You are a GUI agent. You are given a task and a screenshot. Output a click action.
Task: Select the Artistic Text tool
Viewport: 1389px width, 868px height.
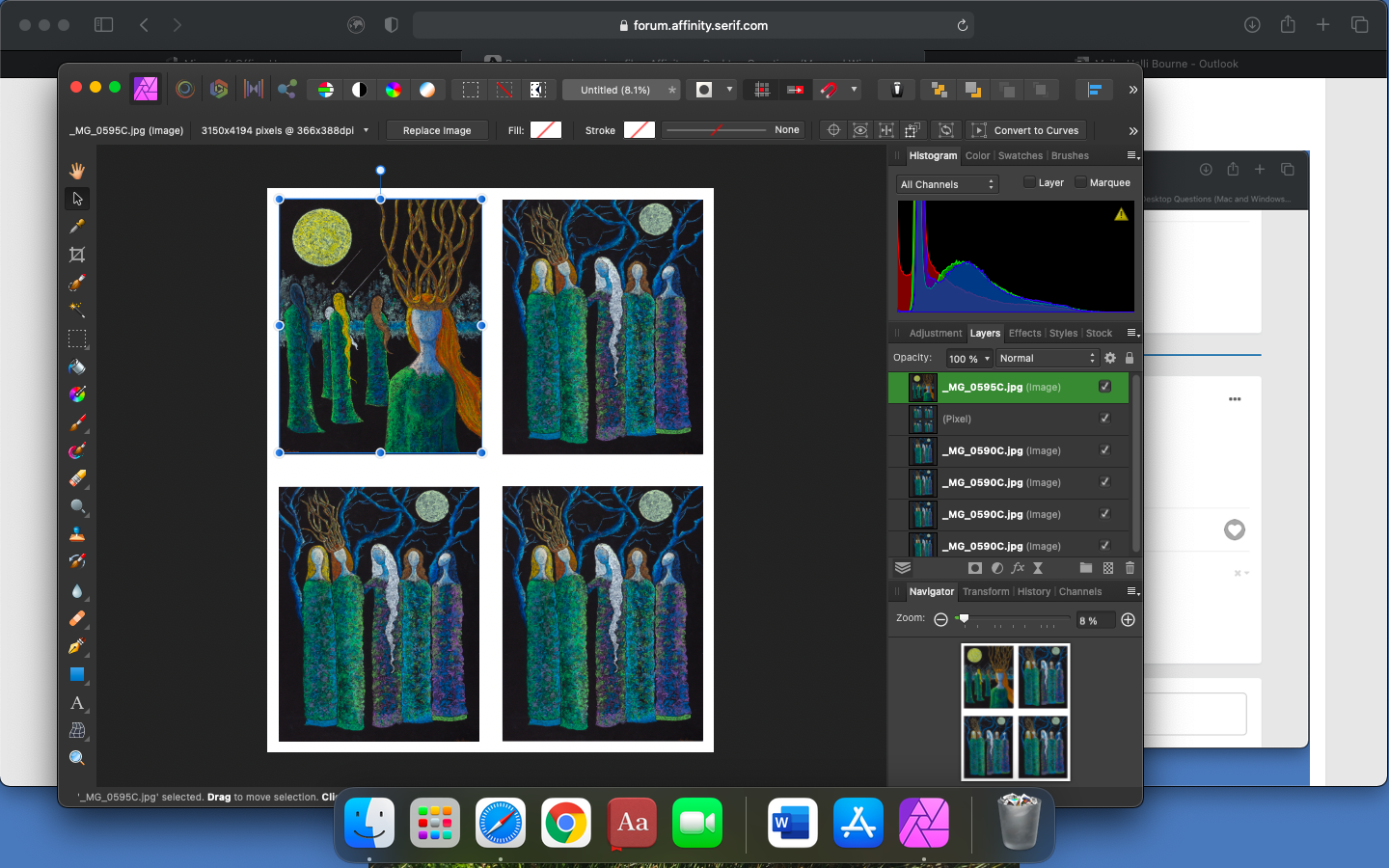click(x=77, y=702)
